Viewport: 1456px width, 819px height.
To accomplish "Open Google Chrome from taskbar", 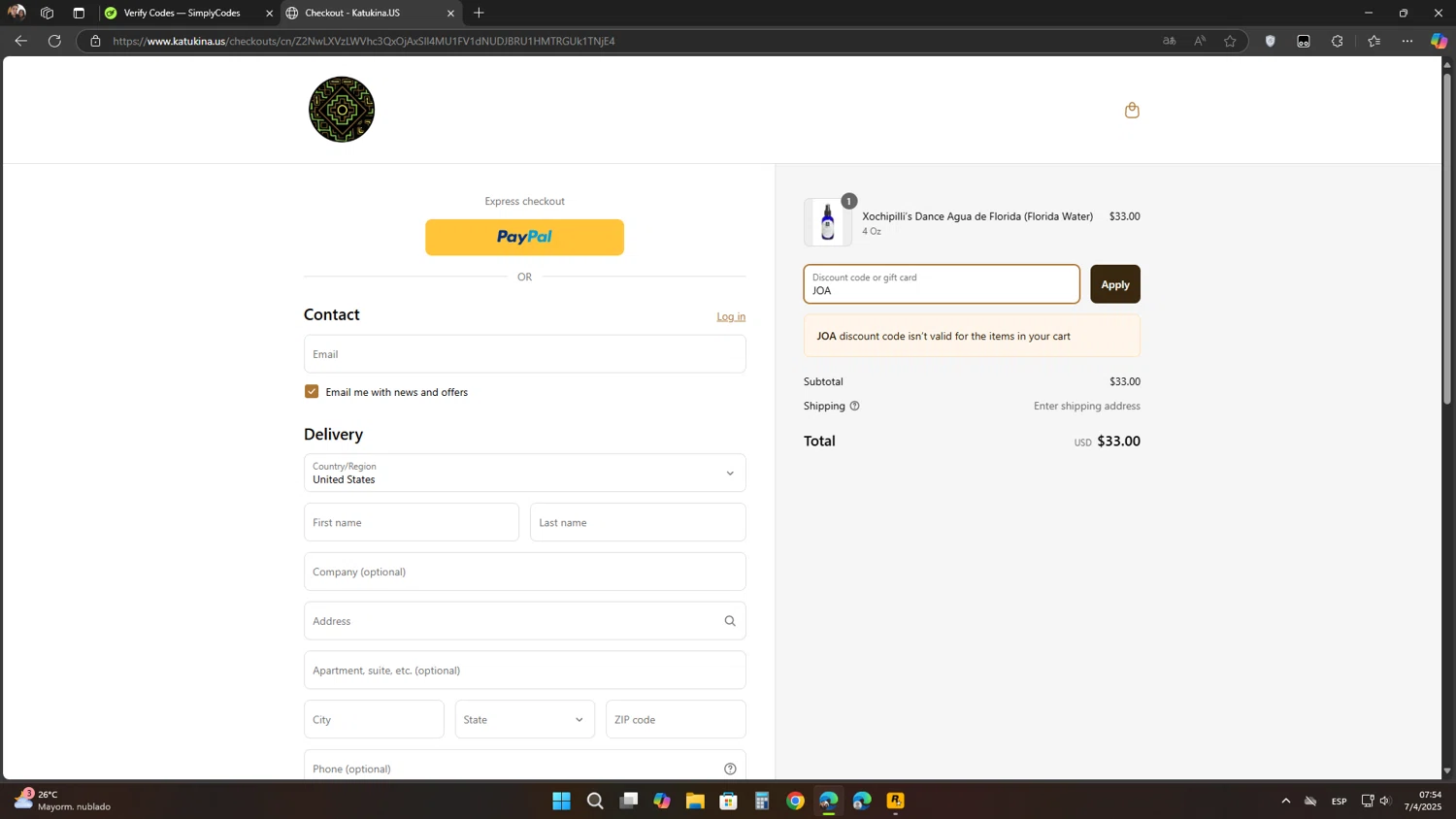I will (795, 801).
